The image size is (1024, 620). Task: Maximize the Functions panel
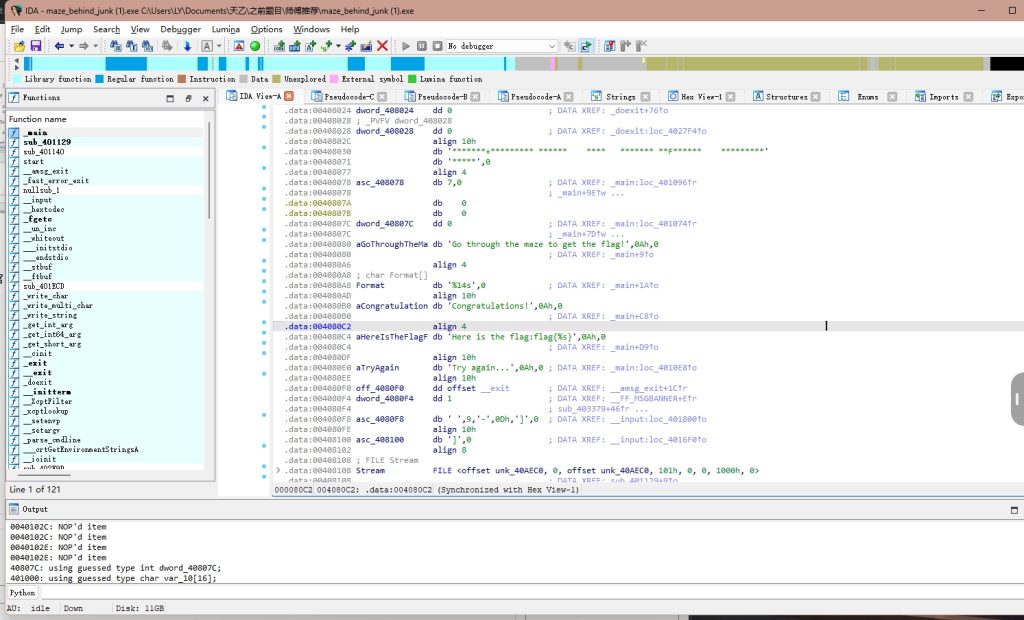pyautogui.click(x=170, y=98)
